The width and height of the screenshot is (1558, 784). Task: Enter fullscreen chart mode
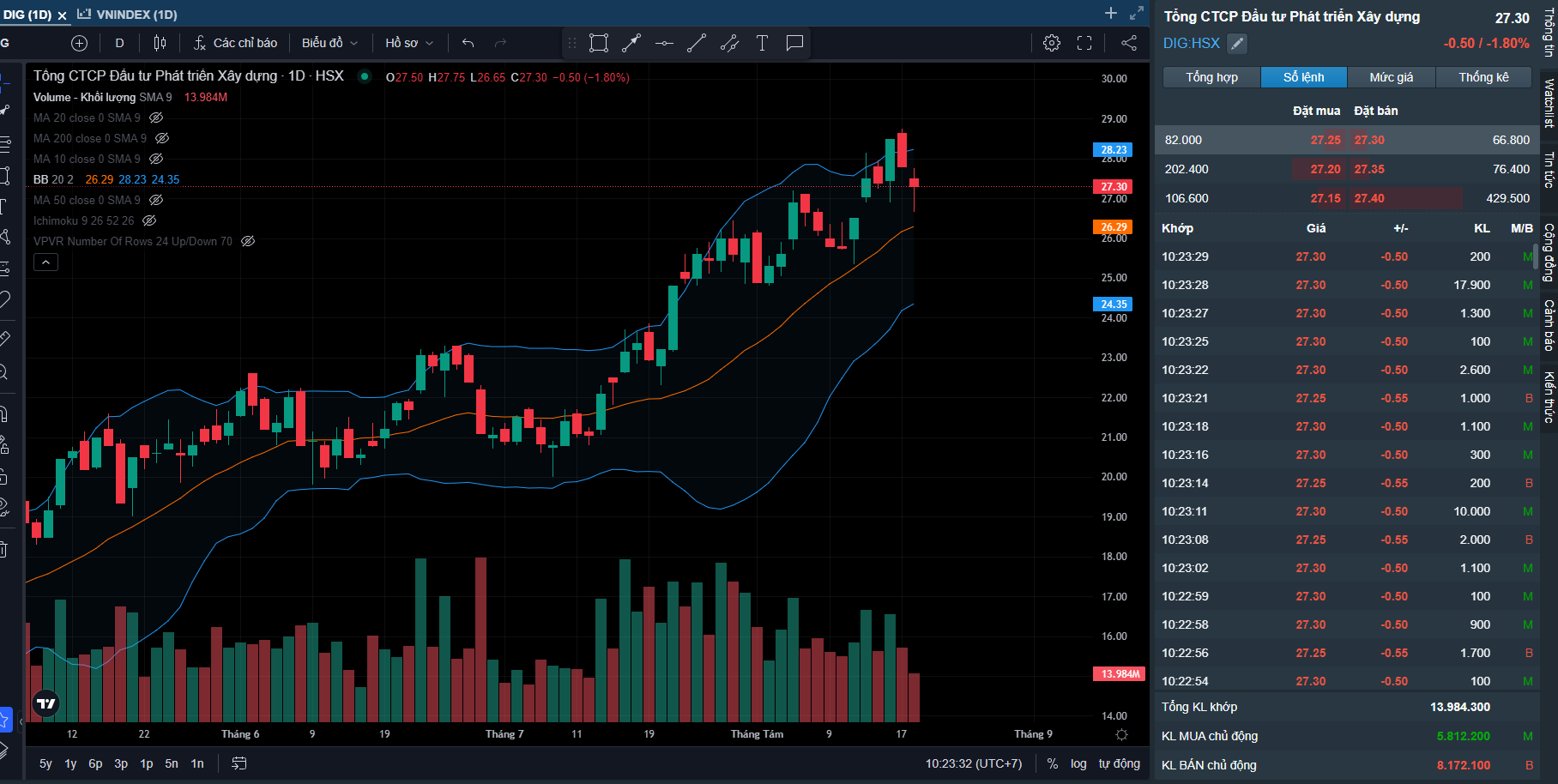click(x=1084, y=43)
